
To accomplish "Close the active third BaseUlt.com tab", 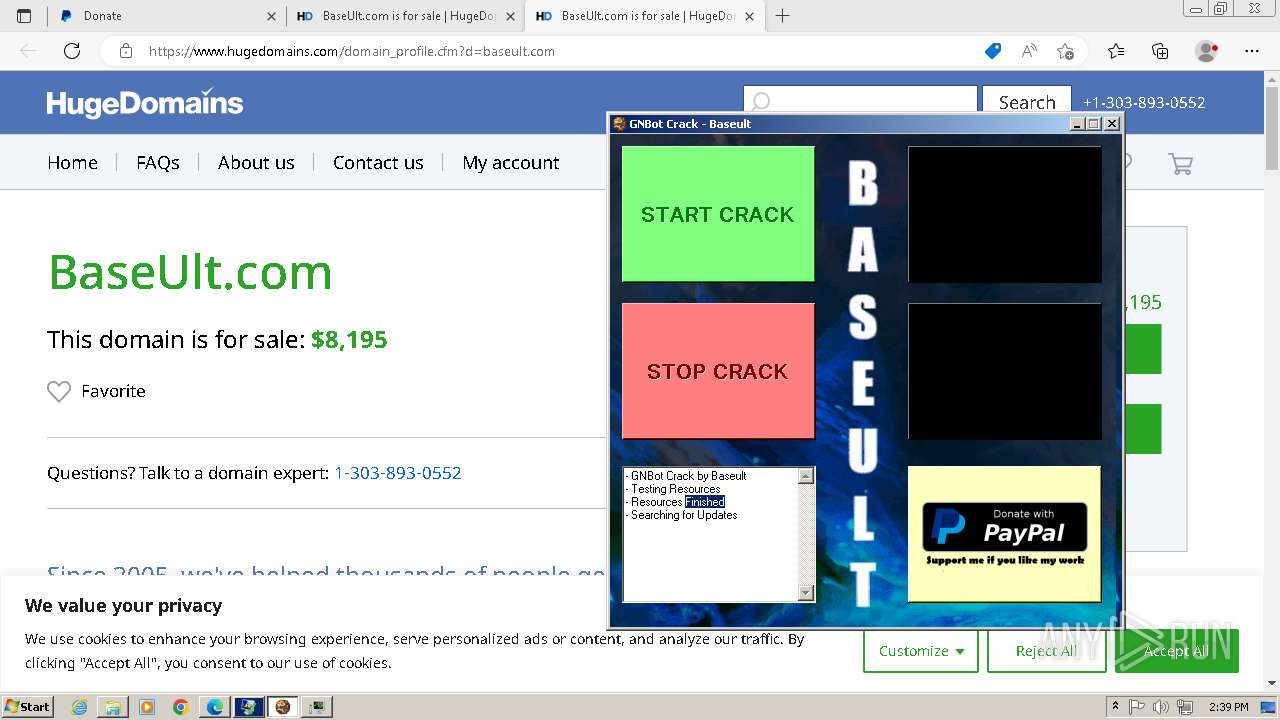I will click(x=749, y=16).
